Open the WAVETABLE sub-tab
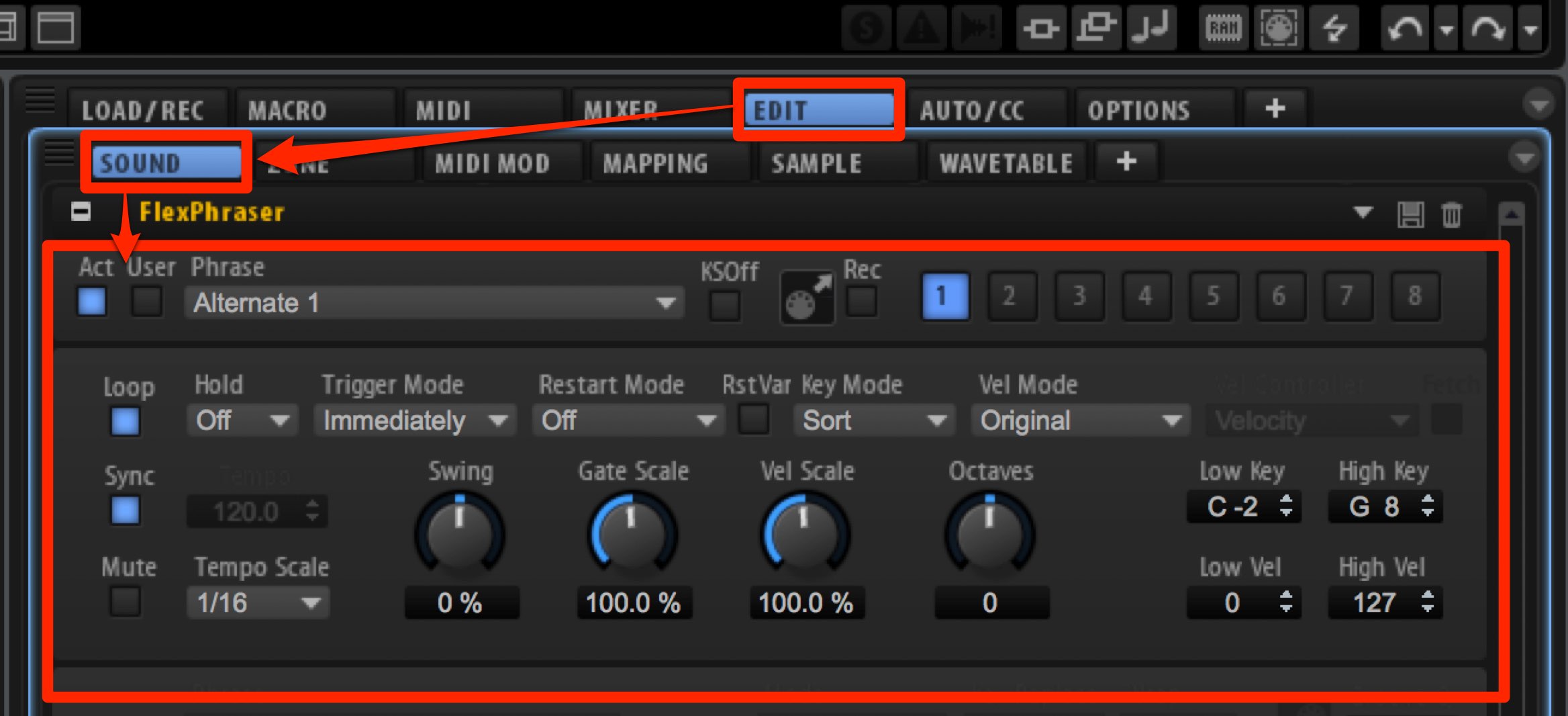 1005,163
